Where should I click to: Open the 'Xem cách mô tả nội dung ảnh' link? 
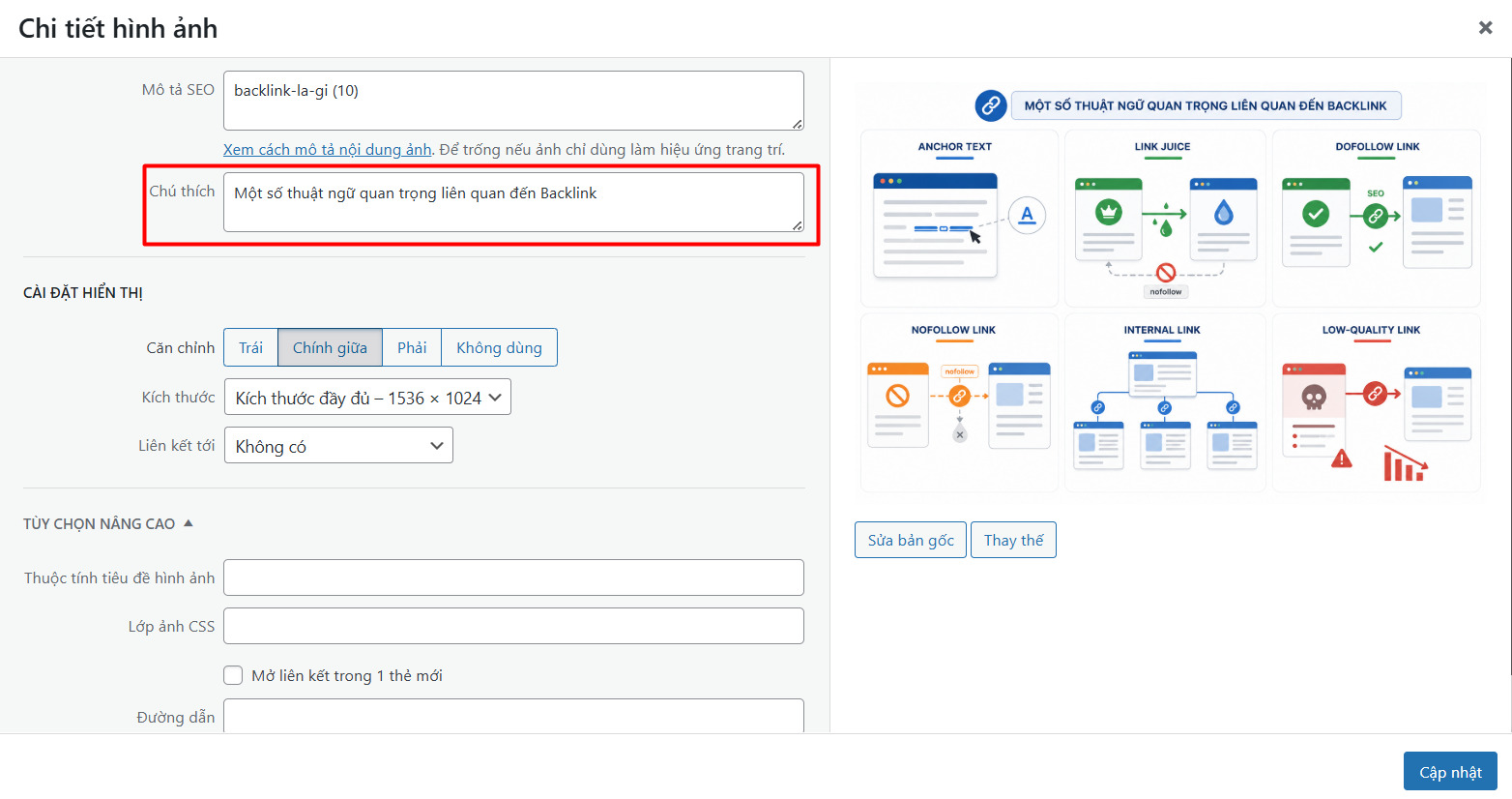[327, 149]
